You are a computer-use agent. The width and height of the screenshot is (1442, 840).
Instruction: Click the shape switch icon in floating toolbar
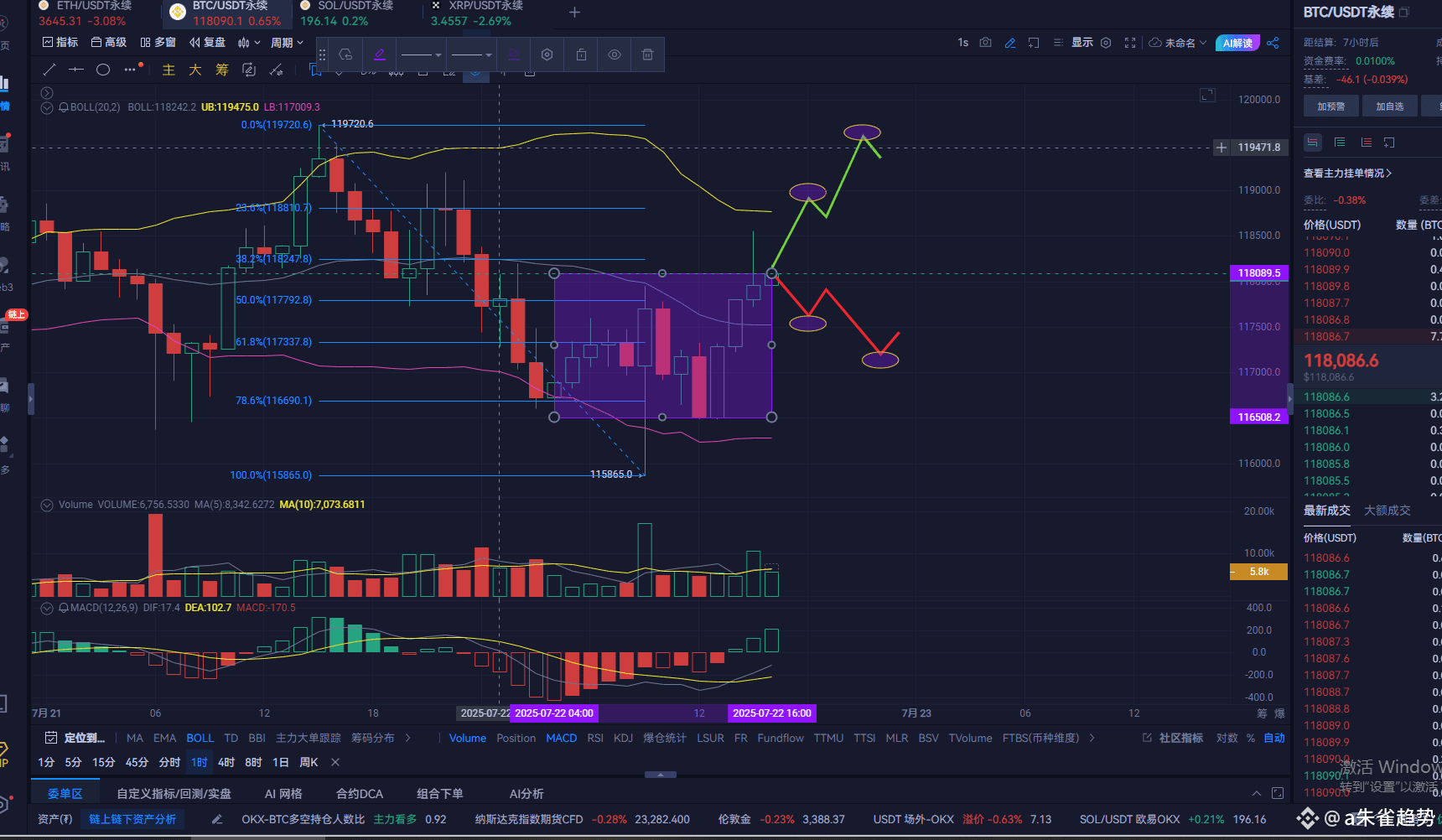pyautogui.click(x=345, y=54)
